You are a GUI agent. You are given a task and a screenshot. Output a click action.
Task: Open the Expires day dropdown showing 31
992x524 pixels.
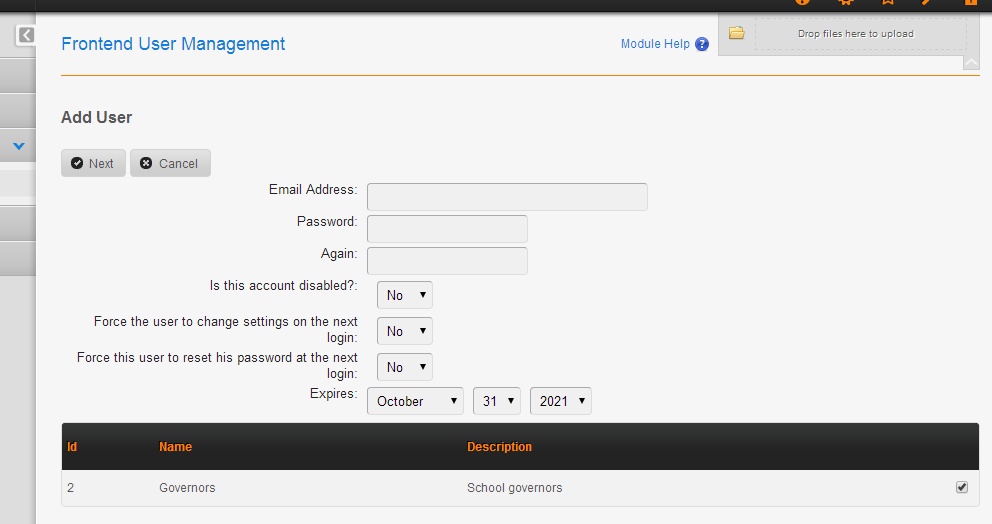496,401
